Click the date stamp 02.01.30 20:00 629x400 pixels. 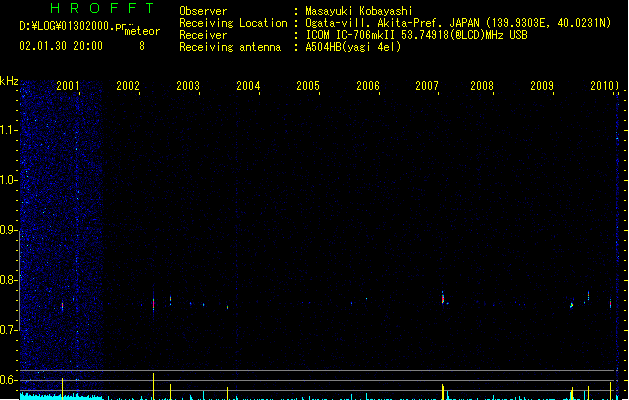coord(61,46)
